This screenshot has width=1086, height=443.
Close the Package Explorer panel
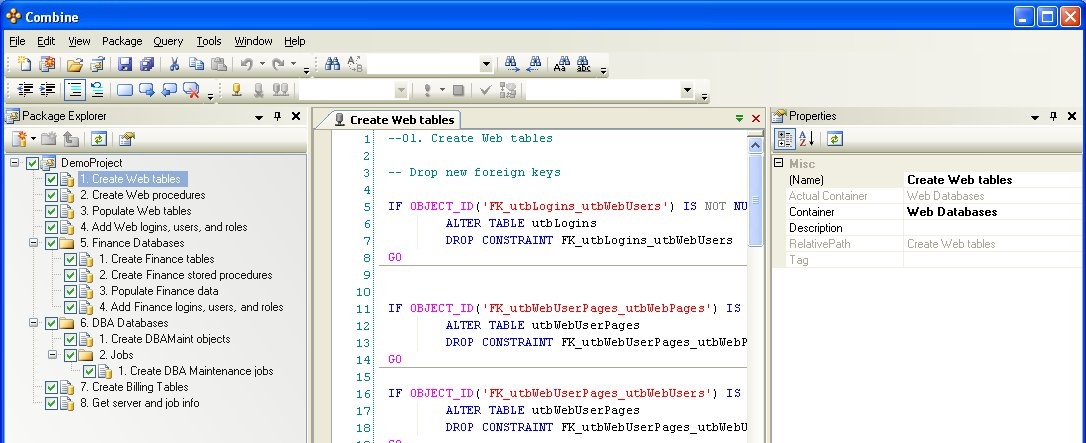(x=296, y=116)
